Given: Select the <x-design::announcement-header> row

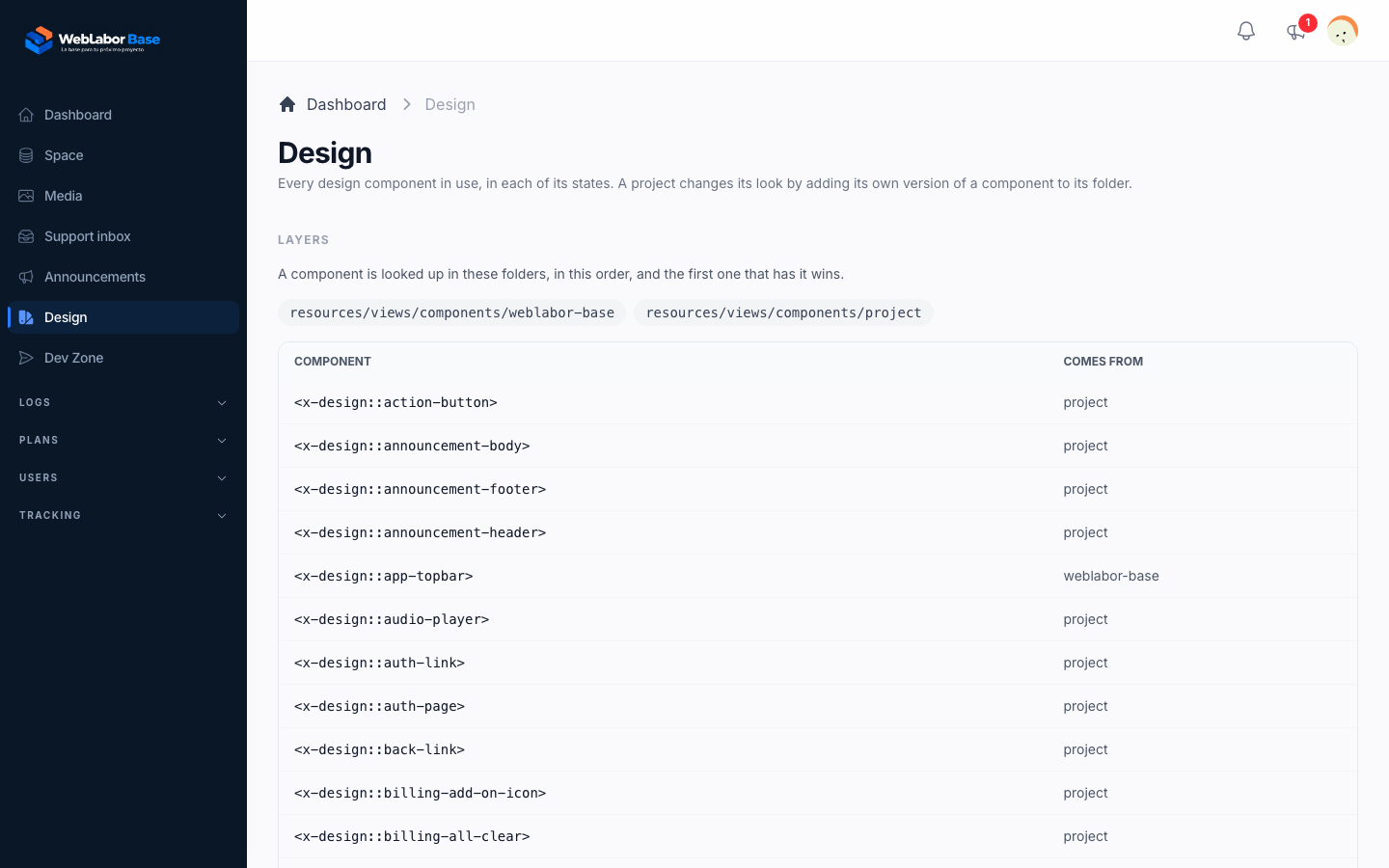Looking at the screenshot, I should [x=818, y=532].
